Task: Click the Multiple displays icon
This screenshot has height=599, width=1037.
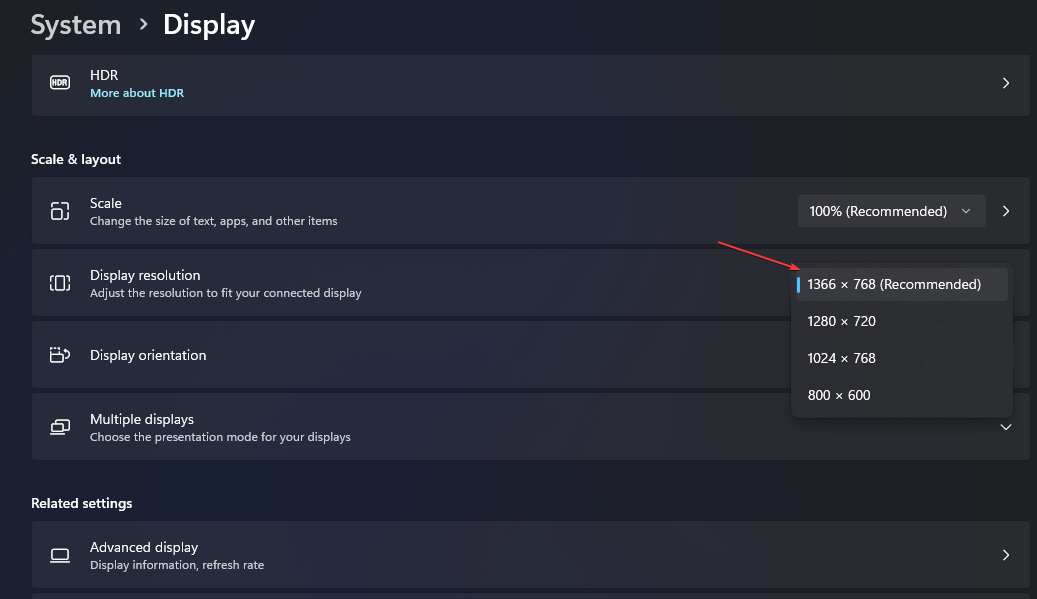Action: (x=60, y=427)
